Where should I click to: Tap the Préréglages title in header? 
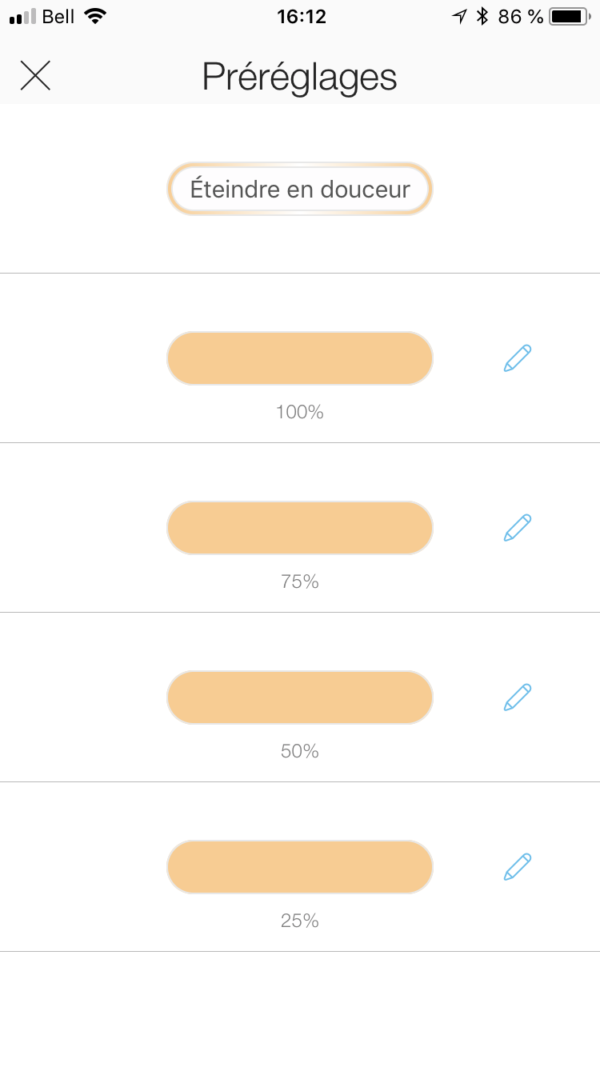point(299,77)
